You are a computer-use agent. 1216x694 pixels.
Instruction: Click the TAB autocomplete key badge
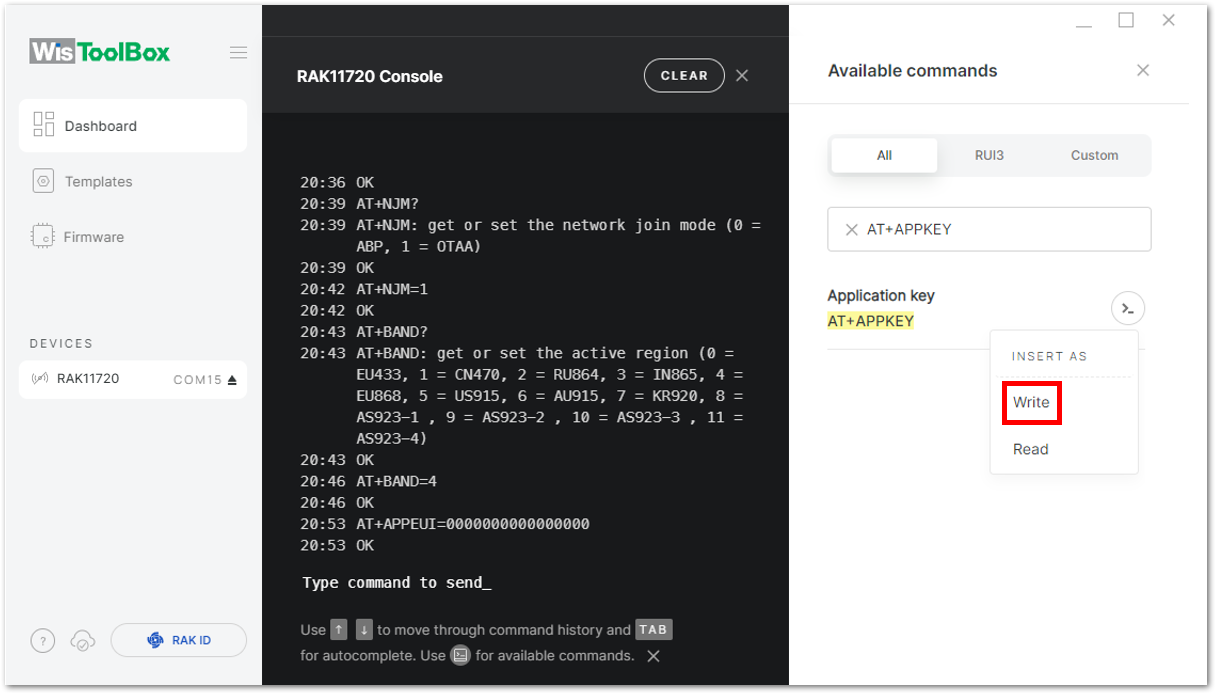(653, 630)
